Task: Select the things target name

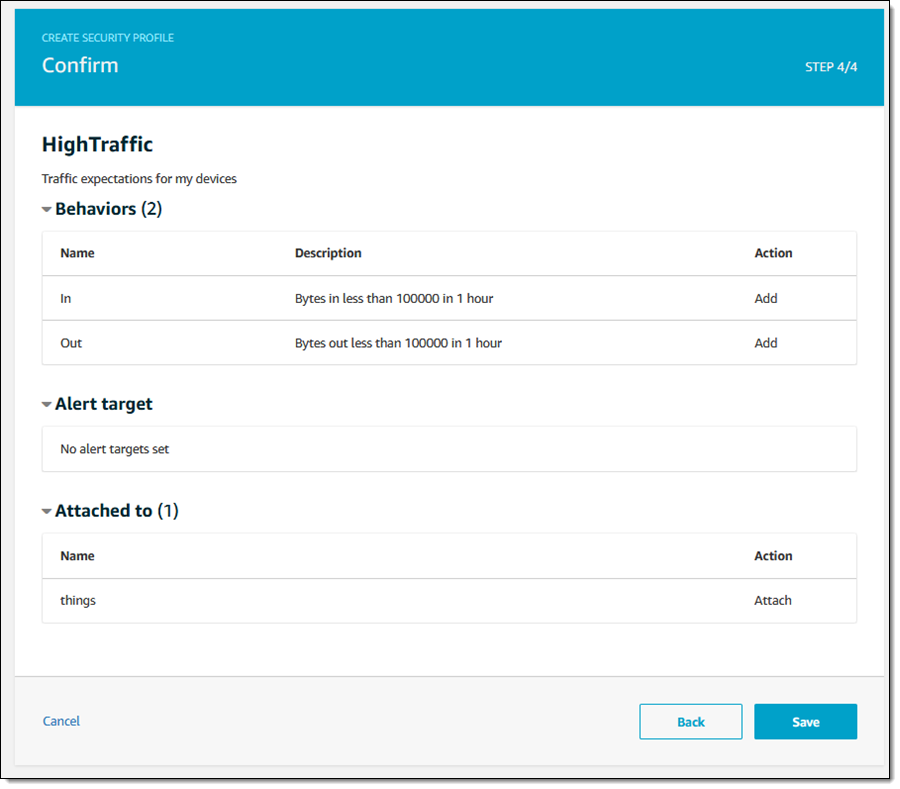Action: tap(78, 601)
